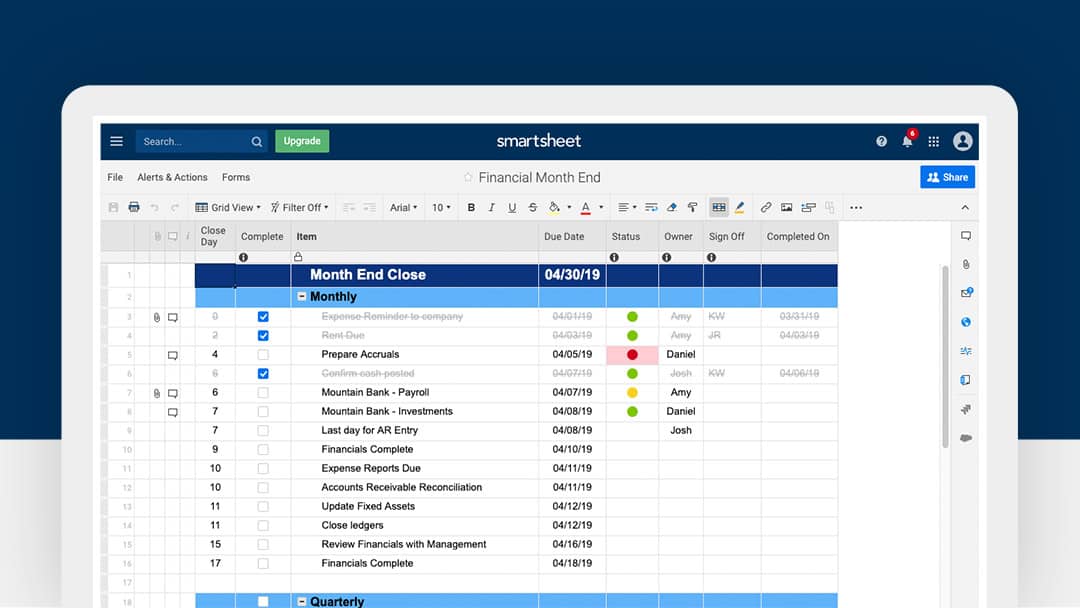Viewport: 1080px width, 608px height.
Task: Open the Alerts & Actions menu
Action: point(171,177)
